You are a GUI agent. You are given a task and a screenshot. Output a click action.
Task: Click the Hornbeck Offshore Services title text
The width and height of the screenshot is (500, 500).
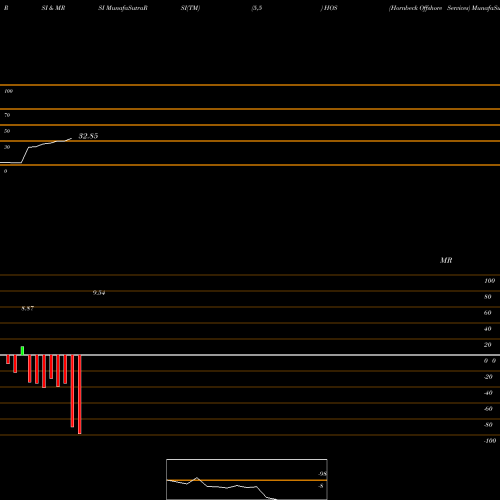click(430, 8)
